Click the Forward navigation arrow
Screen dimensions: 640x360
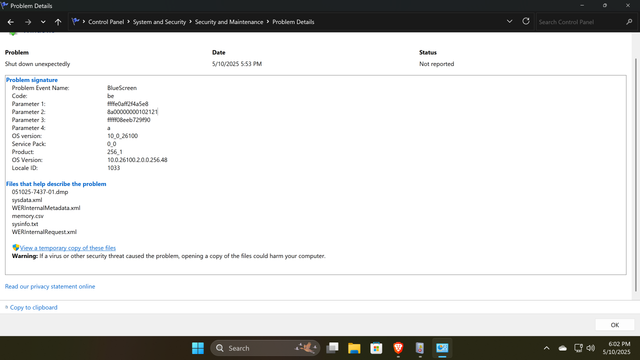pyautogui.click(x=28, y=22)
